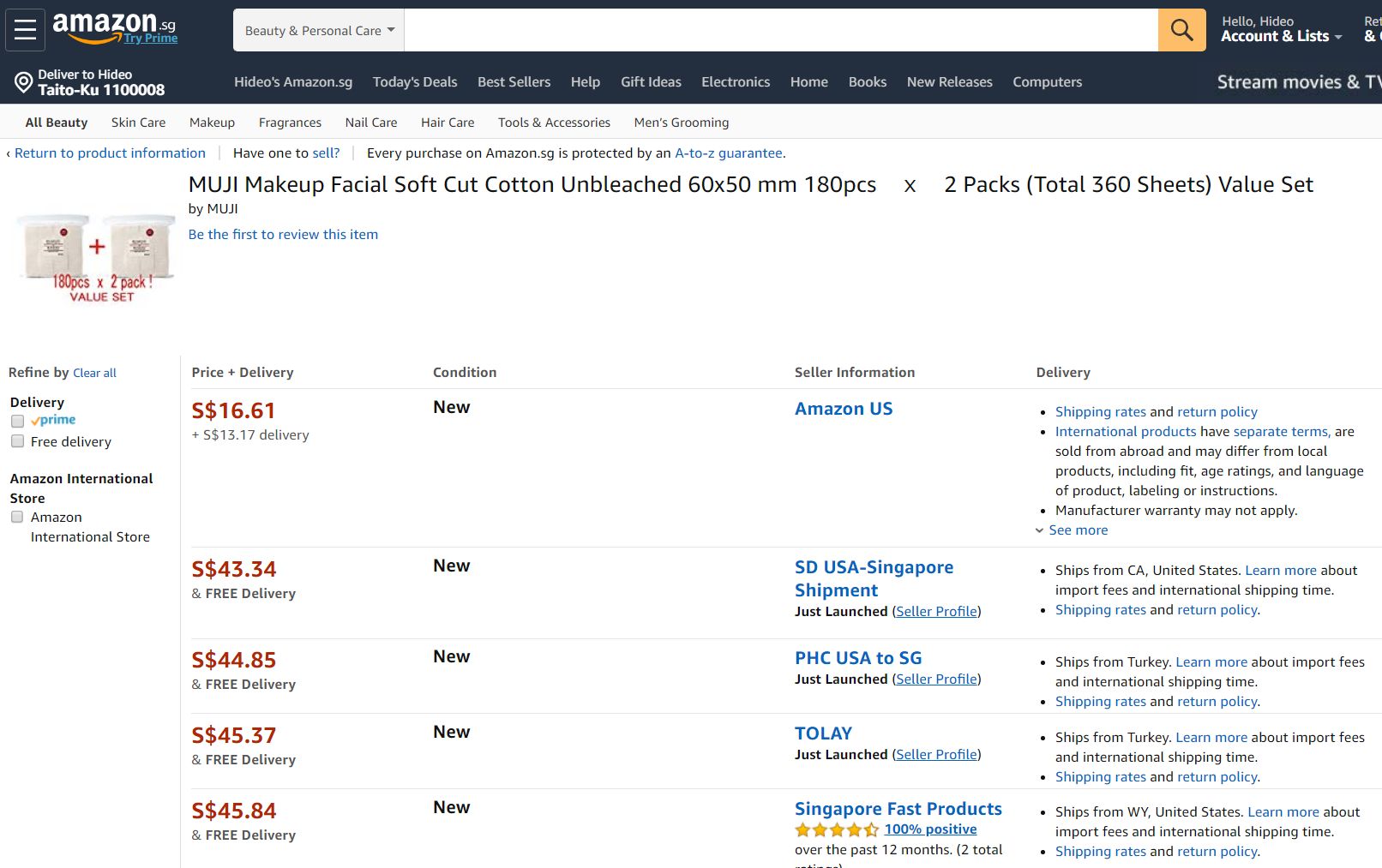The width and height of the screenshot is (1382, 868).
Task: Click the International products link
Action: (1126, 432)
